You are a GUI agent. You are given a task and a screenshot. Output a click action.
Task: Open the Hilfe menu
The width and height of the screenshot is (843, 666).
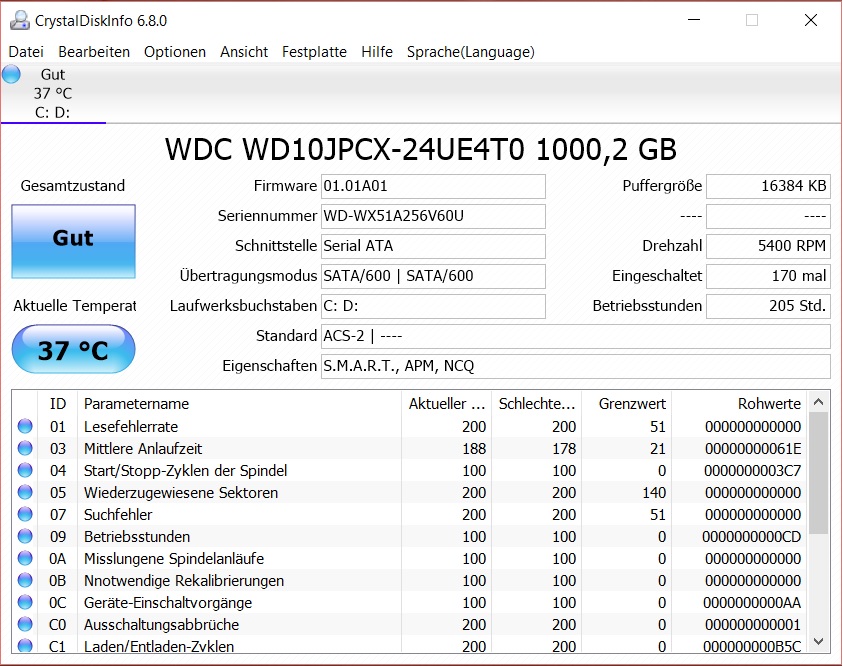pyautogui.click(x=376, y=52)
